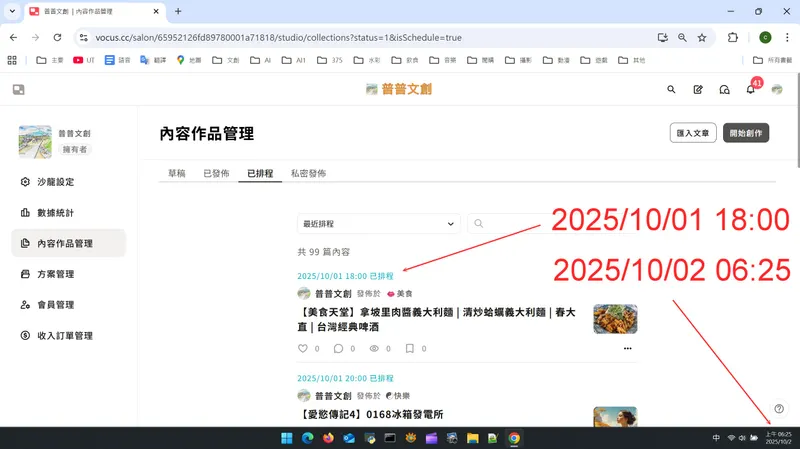
Task: Open the notifications bell with badge 41
Action: [751, 89]
